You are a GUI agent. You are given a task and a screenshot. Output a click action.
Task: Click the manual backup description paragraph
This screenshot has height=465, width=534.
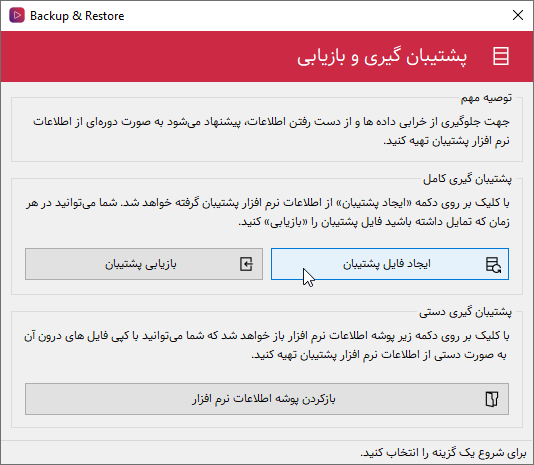pos(267,345)
